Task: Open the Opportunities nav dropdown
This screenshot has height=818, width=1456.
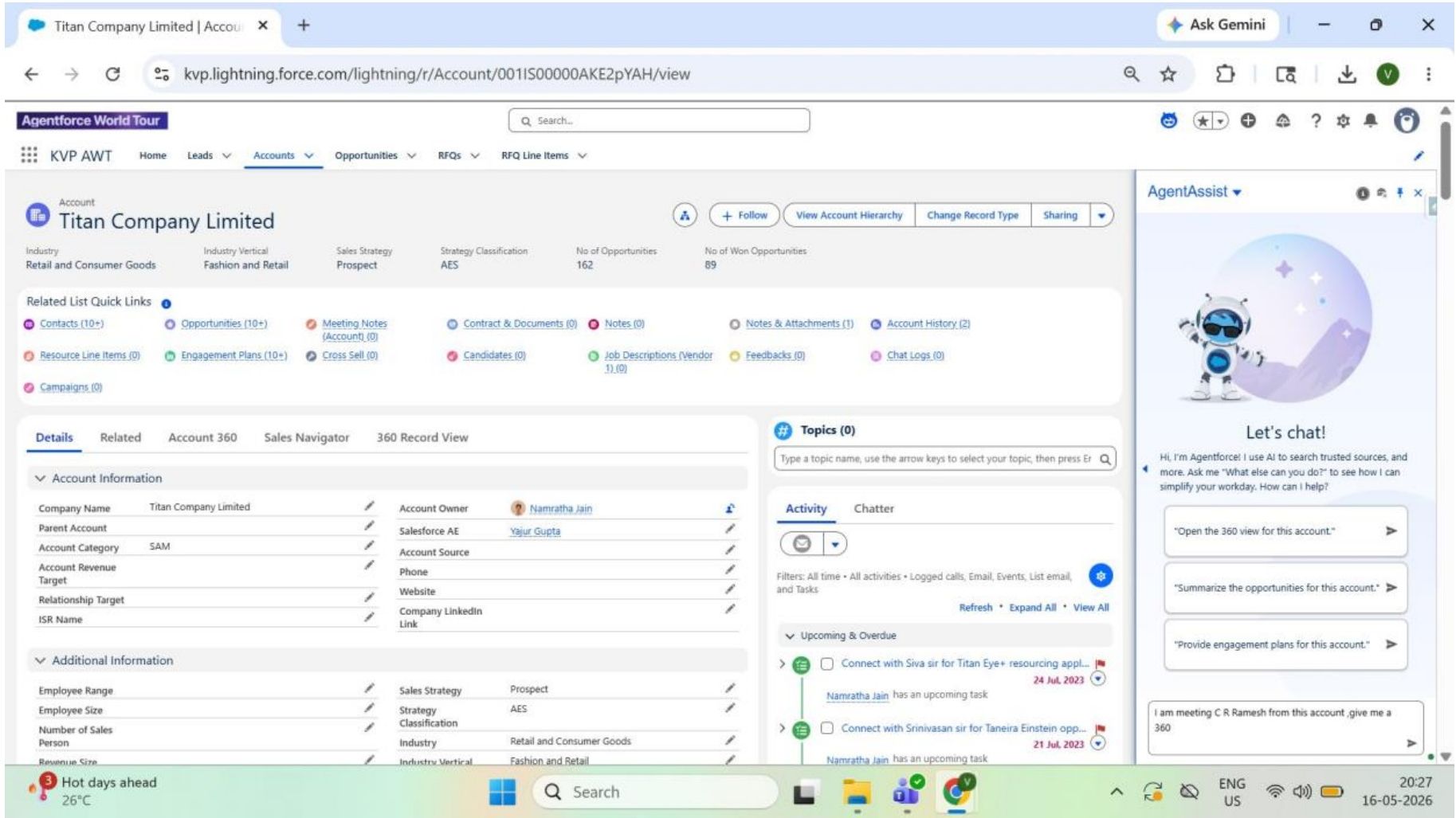Action: pos(411,156)
